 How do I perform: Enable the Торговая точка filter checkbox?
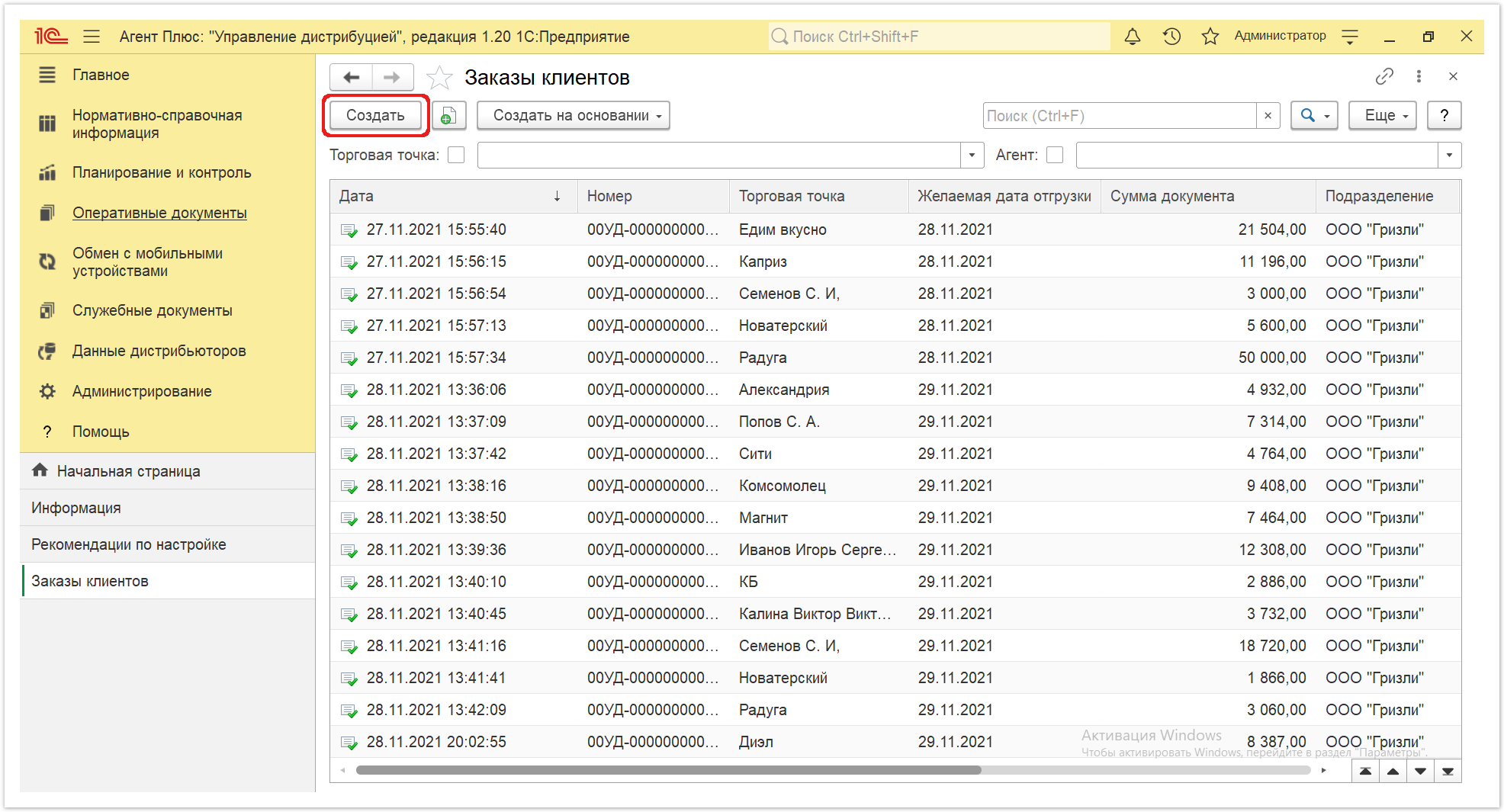456,155
